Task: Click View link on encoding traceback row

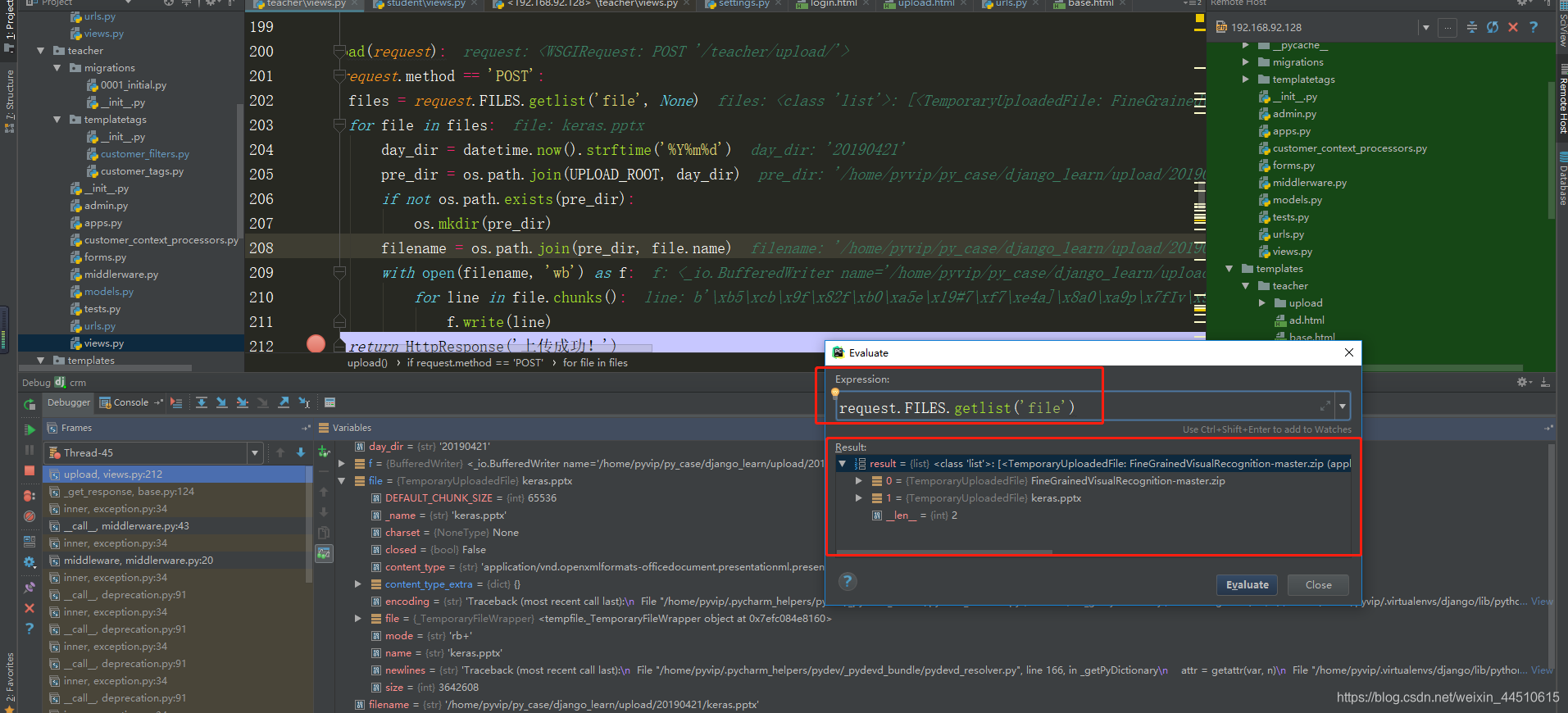Action: pyautogui.click(x=1542, y=602)
